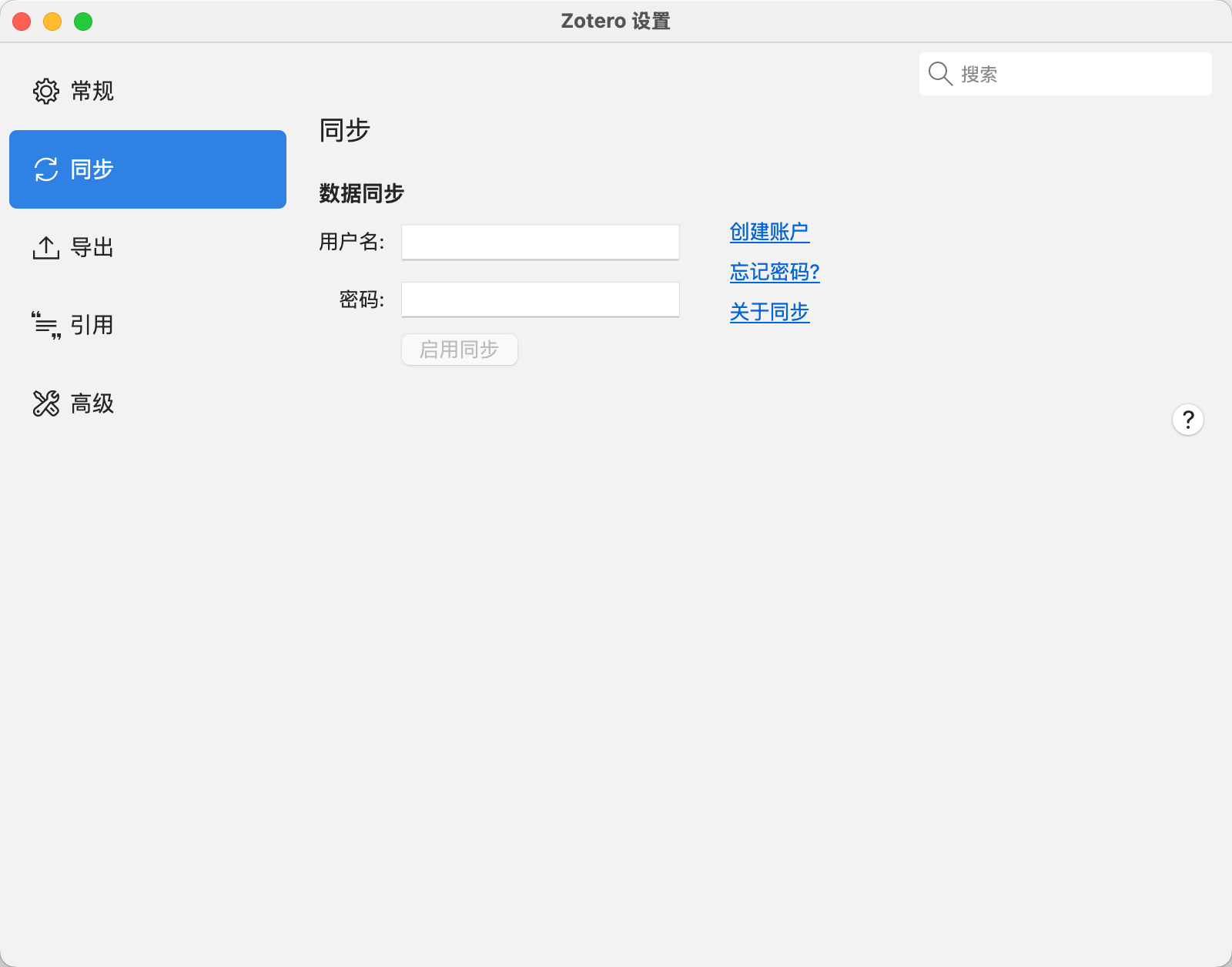
Task: Focus the 密码 input field
Action: click(541, 299)
